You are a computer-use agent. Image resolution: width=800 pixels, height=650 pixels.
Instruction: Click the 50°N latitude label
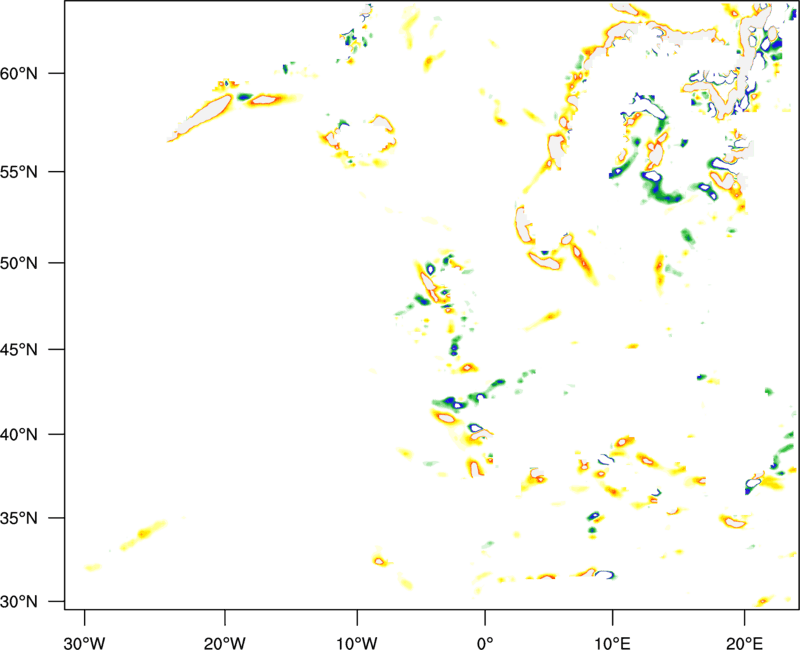[19, 263]
